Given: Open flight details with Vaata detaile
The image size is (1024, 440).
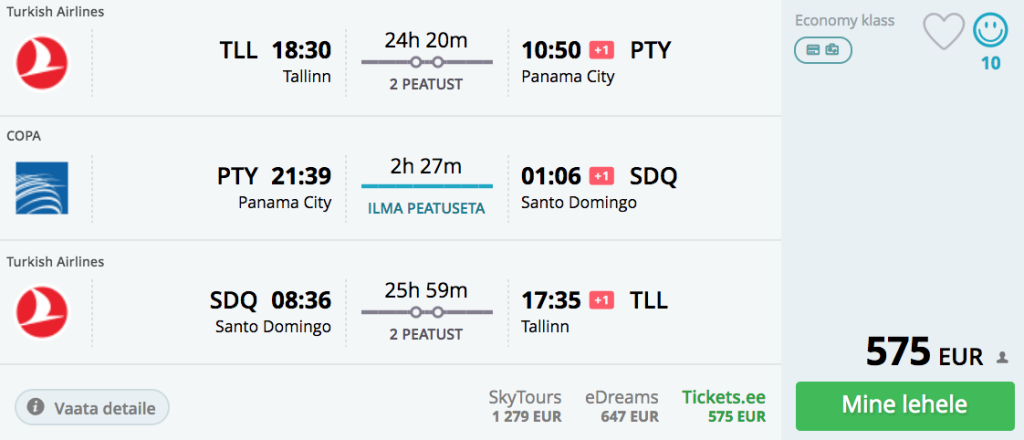Looking at the screenshot, I should (x=92, y=407).
